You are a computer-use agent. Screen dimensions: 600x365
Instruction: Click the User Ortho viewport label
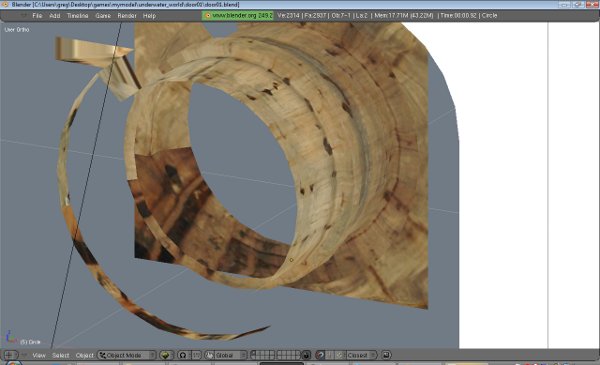(x=17, y=29)
